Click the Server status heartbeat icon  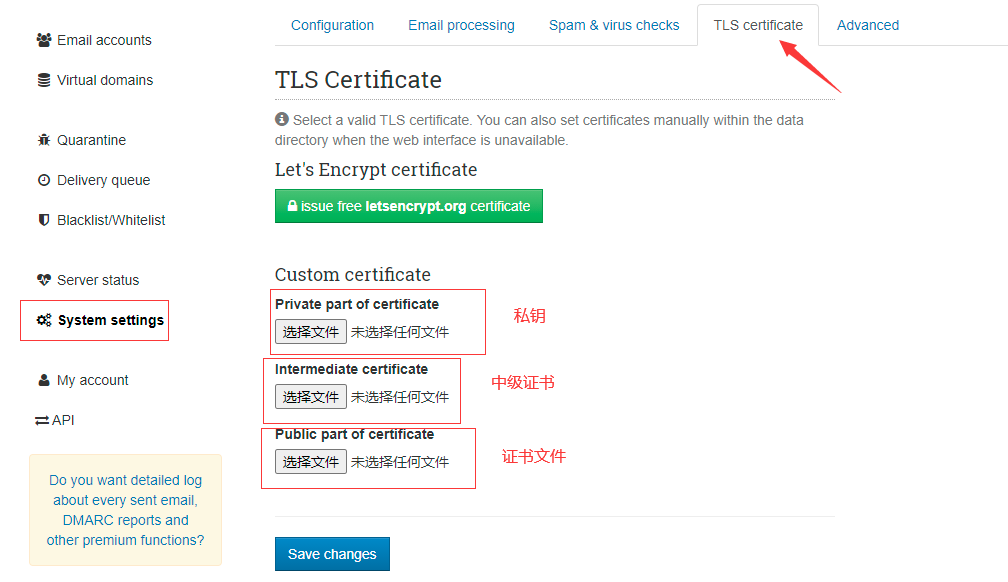tap(44, 280)
